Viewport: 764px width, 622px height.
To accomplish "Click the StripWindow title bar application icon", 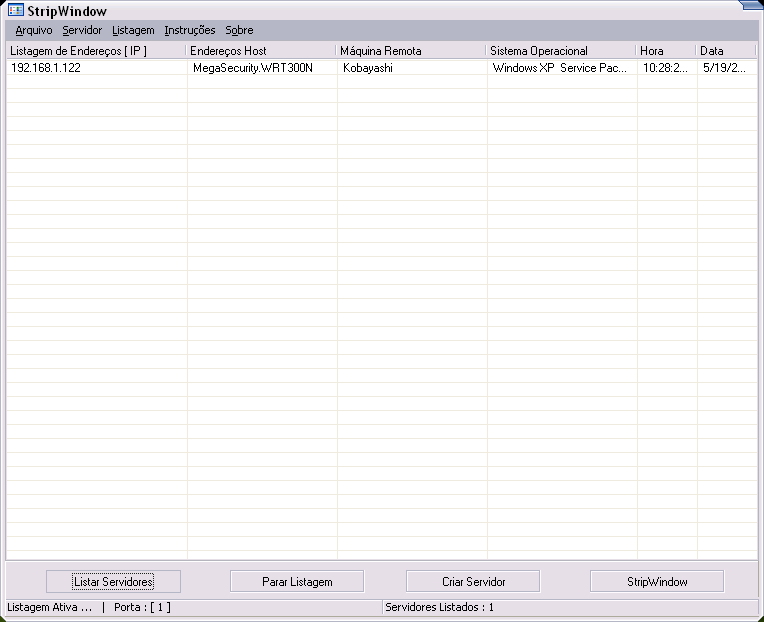I will (x=15, y=11).
